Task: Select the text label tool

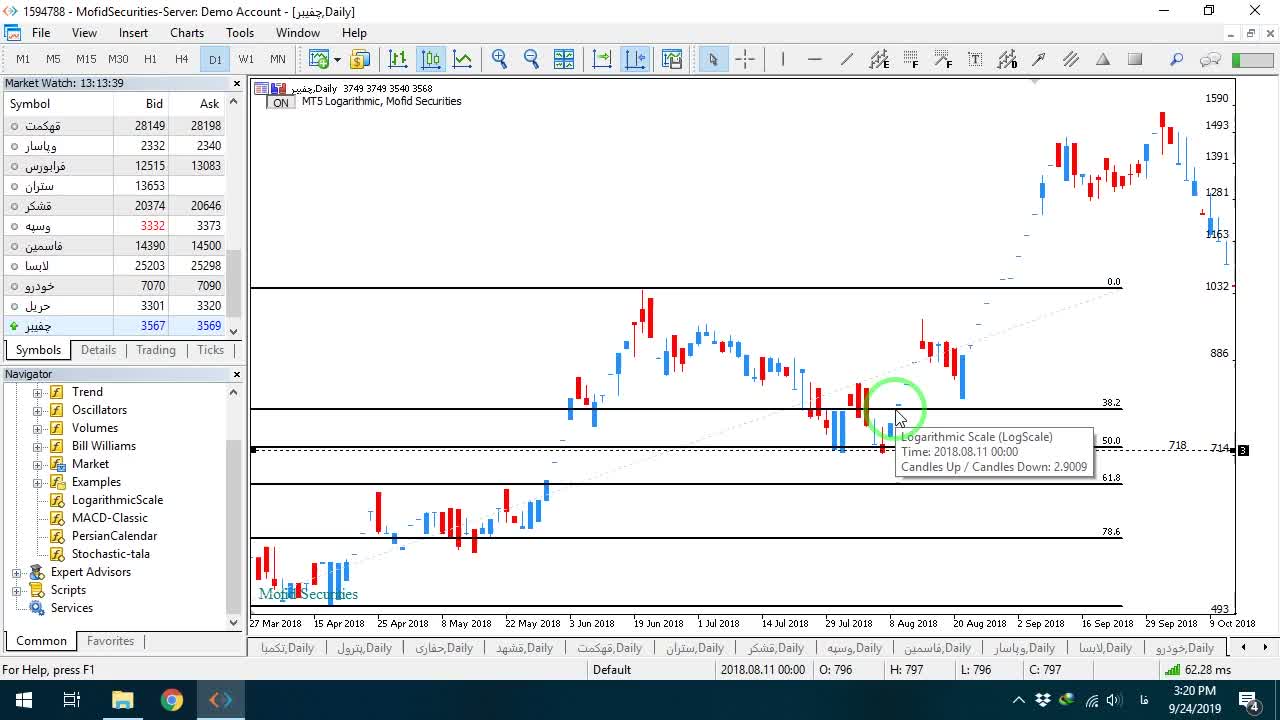Action: (975, 59)
